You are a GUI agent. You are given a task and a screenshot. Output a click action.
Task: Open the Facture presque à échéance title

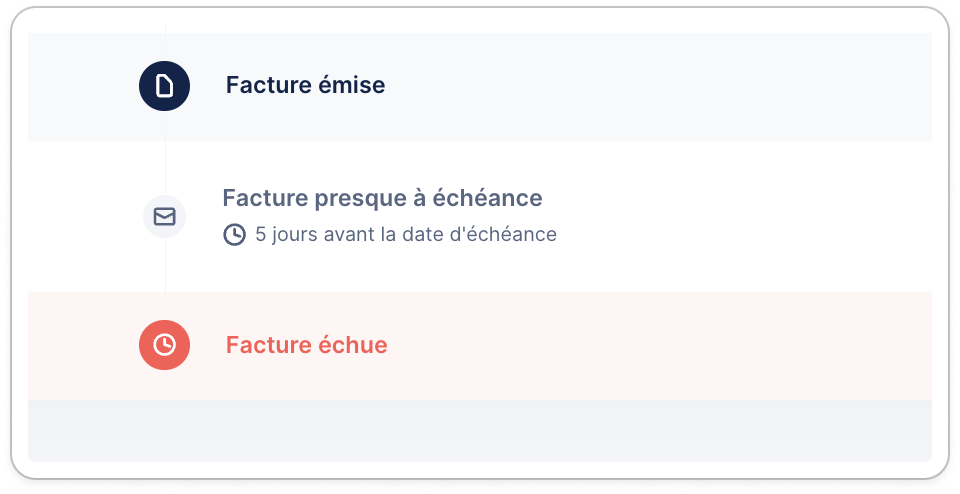click(383, 198)
